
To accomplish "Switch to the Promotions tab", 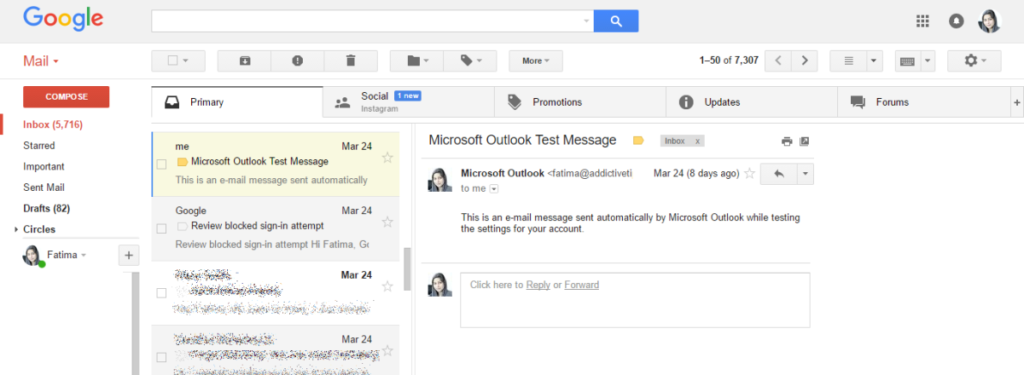I will (x=580, y=102).
